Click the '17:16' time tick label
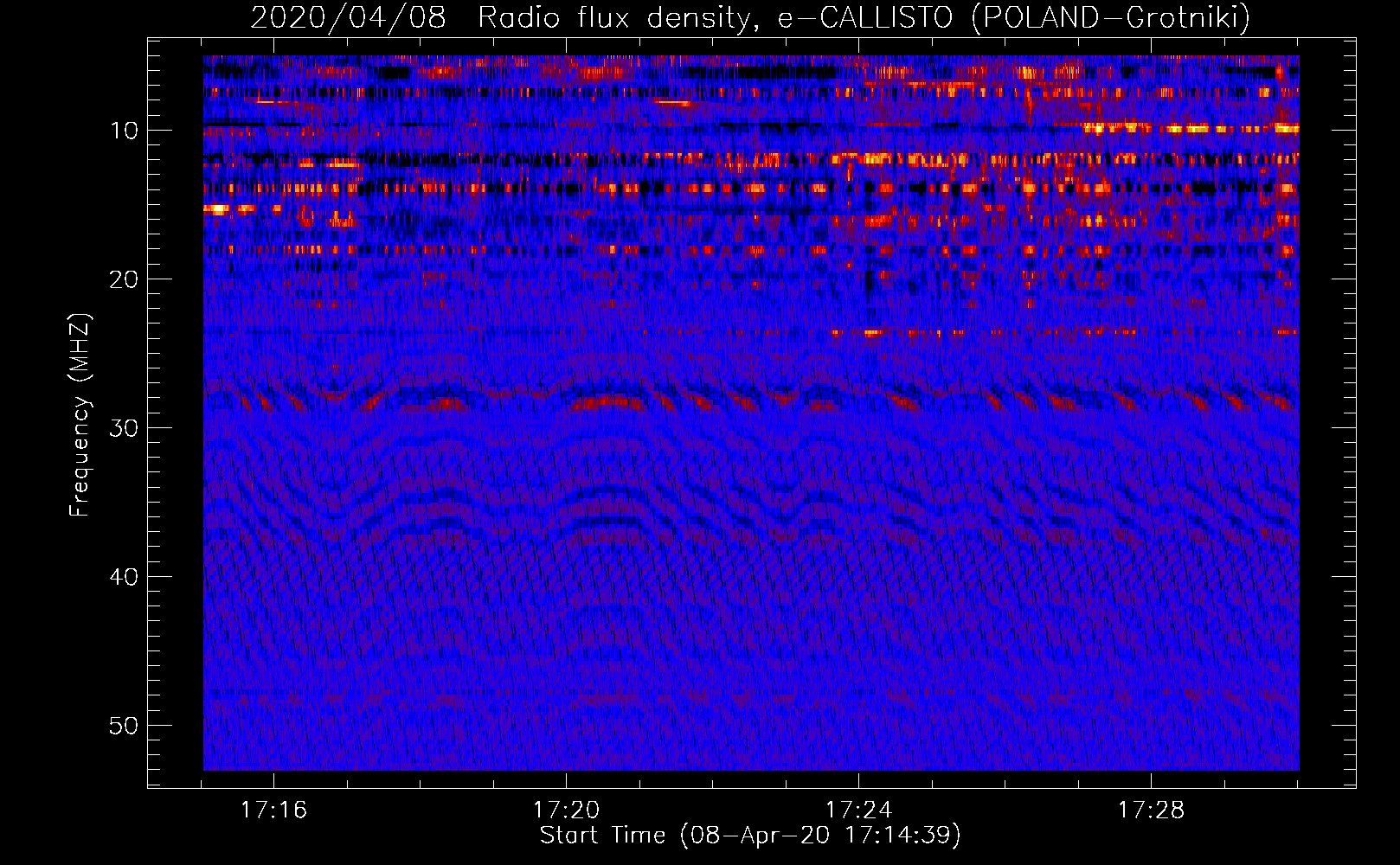Image resolution: width=1400 pixels, height=865 pixels. pyautogui.click(x=273, y=811)
